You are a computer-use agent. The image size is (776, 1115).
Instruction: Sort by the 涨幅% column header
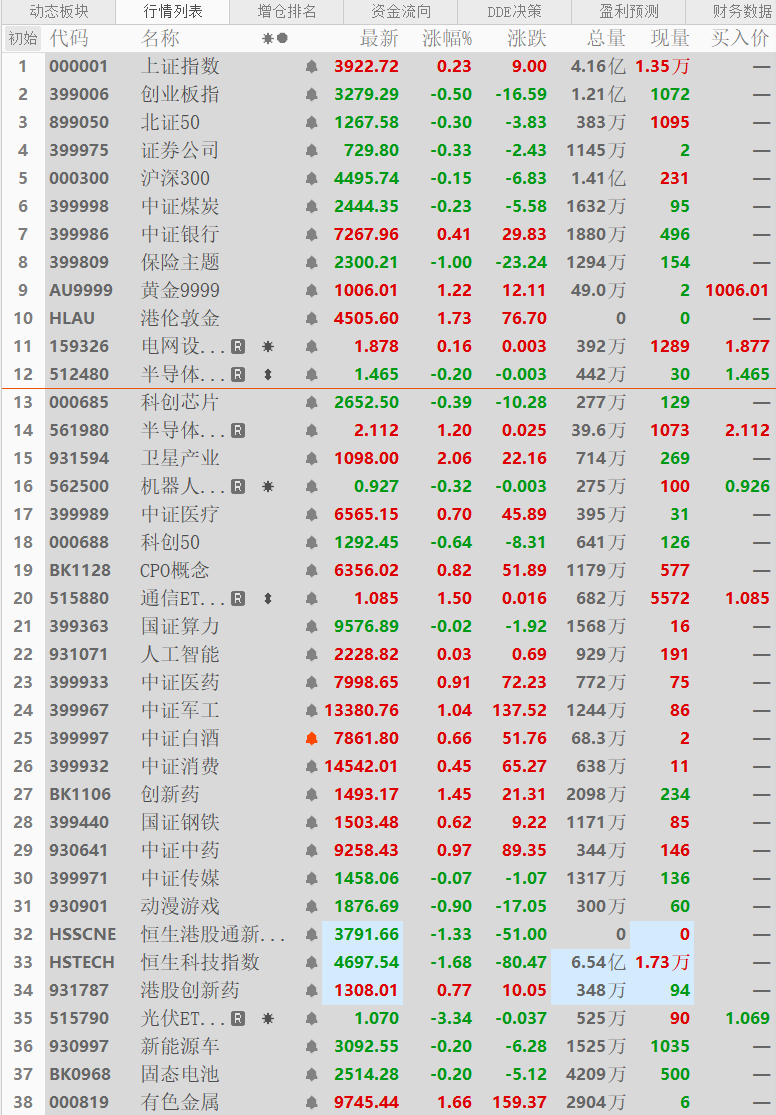pyautogui.click(x=447, y=38)
